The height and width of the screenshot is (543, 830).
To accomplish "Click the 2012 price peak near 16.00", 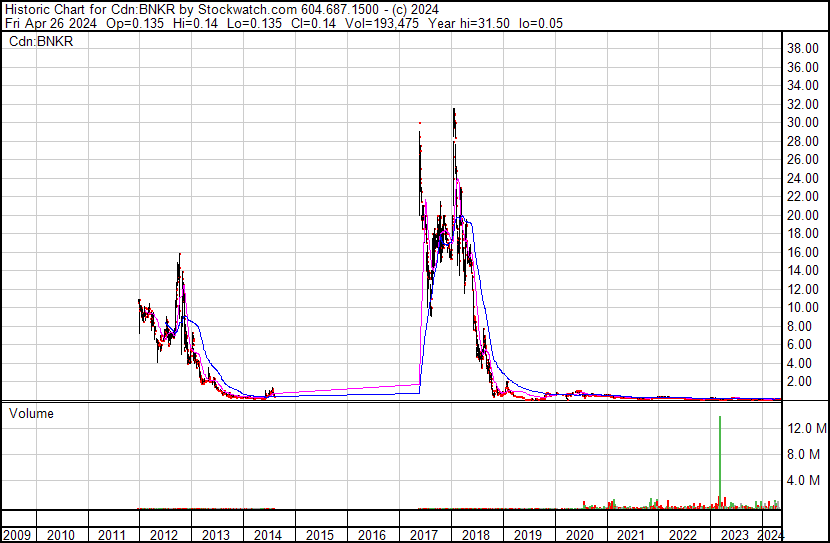I will coord(179,256).
